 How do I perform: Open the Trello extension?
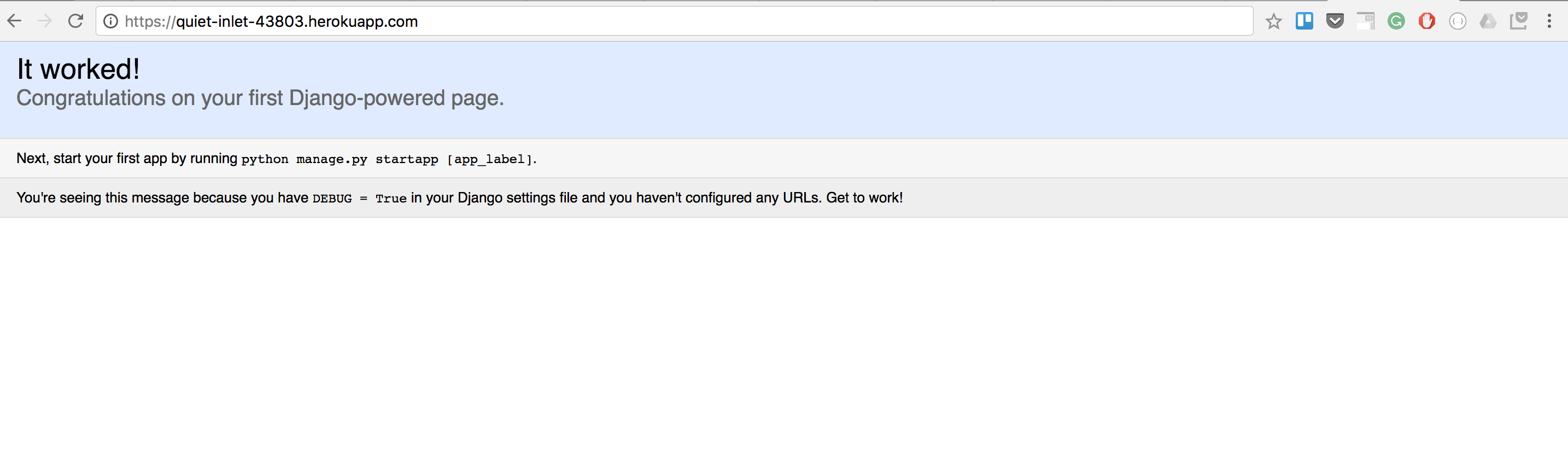point(1304,21)
